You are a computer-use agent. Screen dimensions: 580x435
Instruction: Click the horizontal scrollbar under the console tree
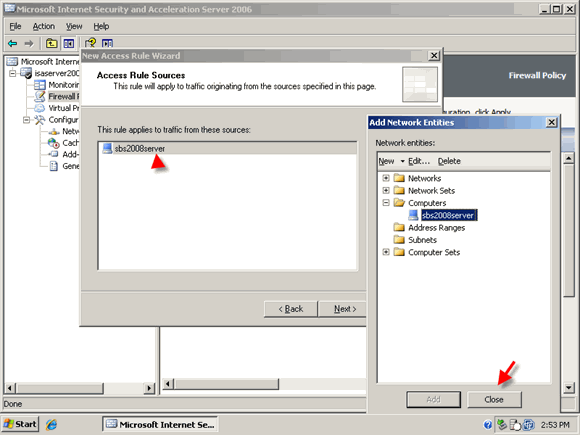[80, 388]
